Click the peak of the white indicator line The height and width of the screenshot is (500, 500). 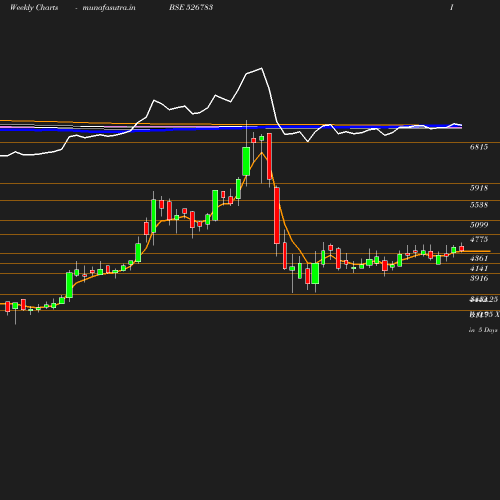click(x=261, y=68)
